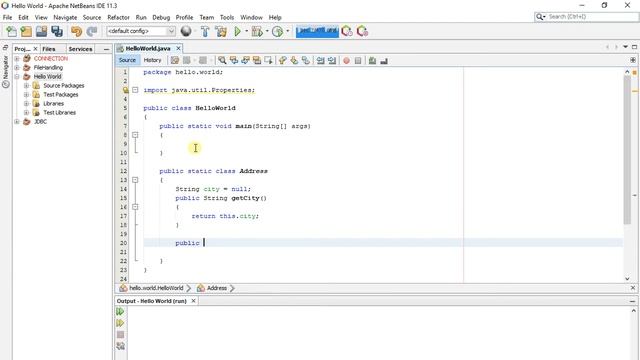The height and width of the screenshot is (360, 640).
Task: Toggle Rectangular Selection icon
Action: tap(268, 60)
